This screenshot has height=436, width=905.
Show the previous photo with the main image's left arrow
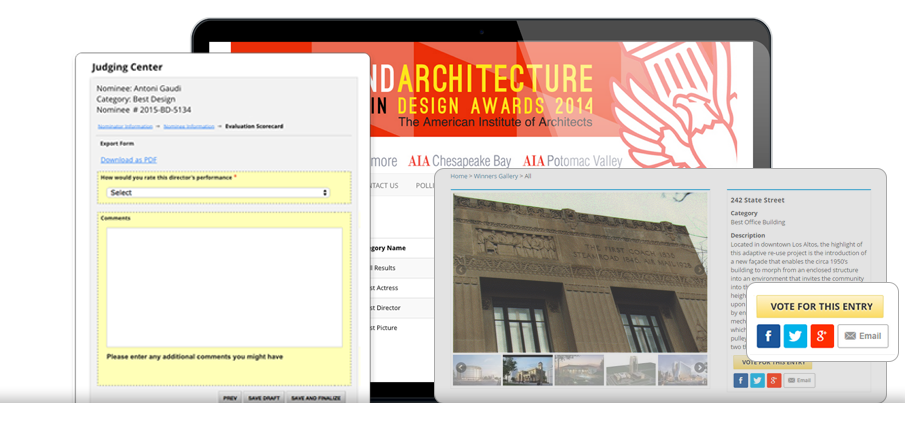461,270
